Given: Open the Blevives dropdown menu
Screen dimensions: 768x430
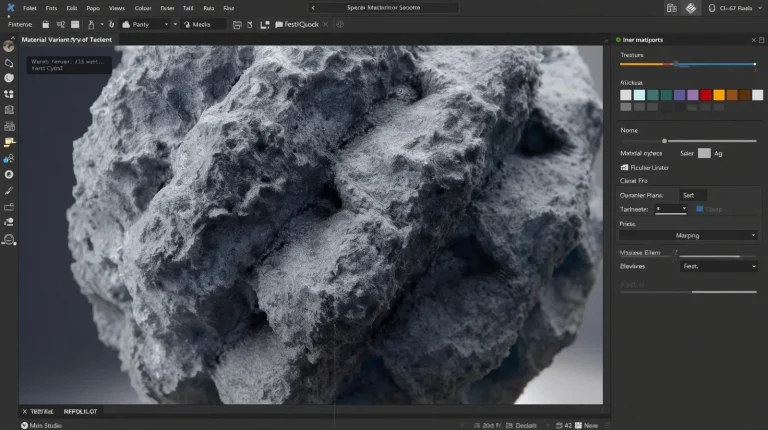Looking at the screenshot, I should click(718, 267).
